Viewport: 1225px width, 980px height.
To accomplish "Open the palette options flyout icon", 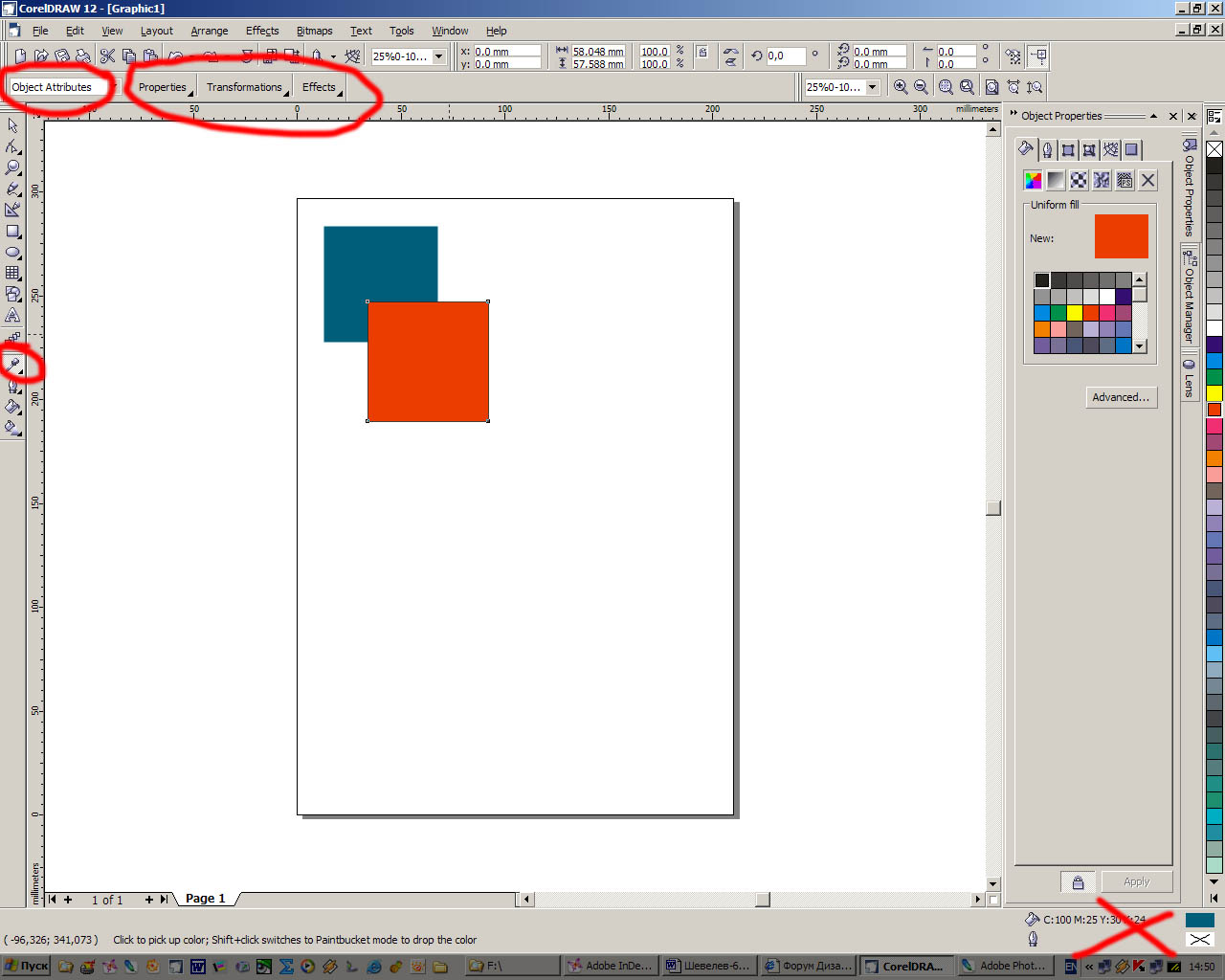I will 1214,117.
